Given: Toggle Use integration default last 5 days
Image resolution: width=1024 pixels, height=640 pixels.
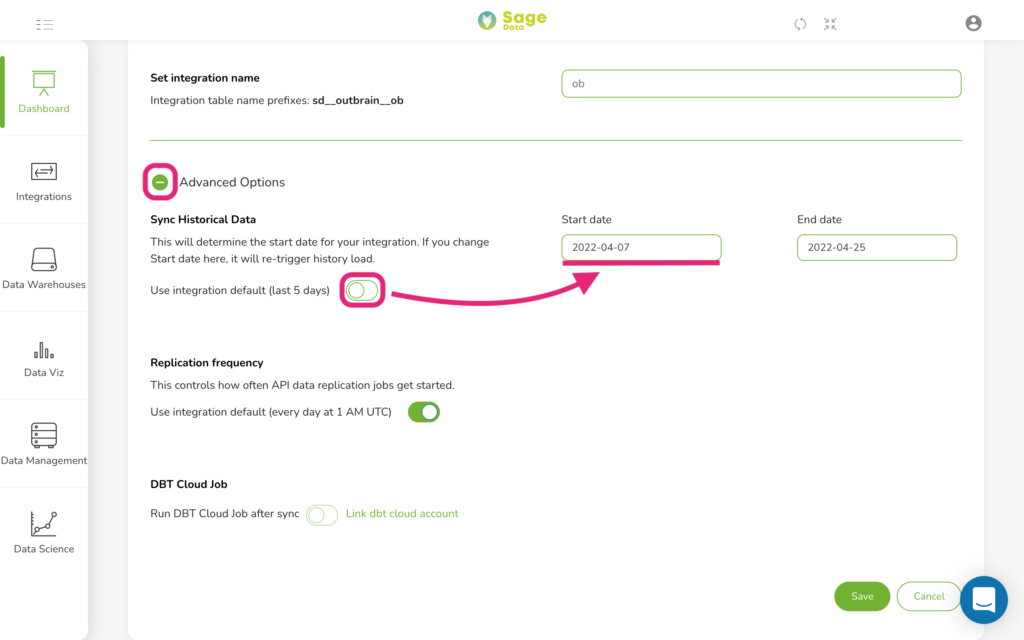Looking at the screenshot, I should (x=362, y=290).
